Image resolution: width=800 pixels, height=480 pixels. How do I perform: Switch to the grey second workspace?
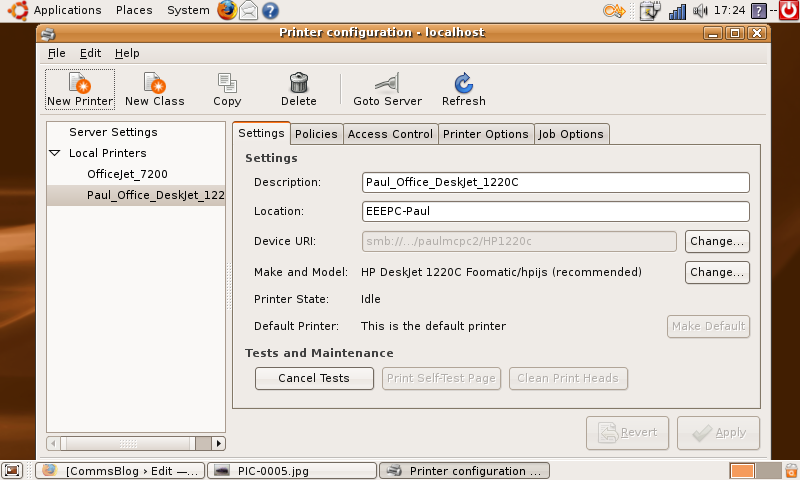pos(768,471)
